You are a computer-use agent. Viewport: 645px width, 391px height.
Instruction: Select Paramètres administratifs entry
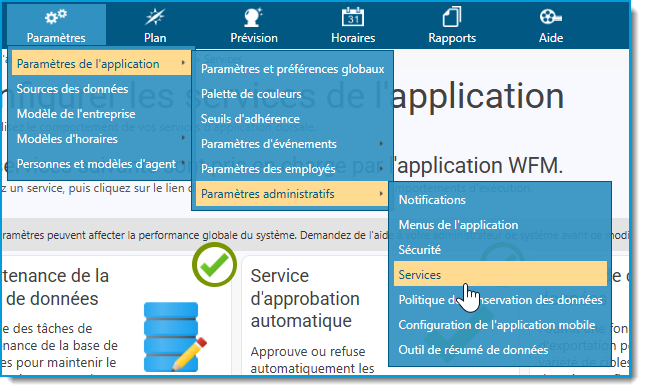[292, 194]
